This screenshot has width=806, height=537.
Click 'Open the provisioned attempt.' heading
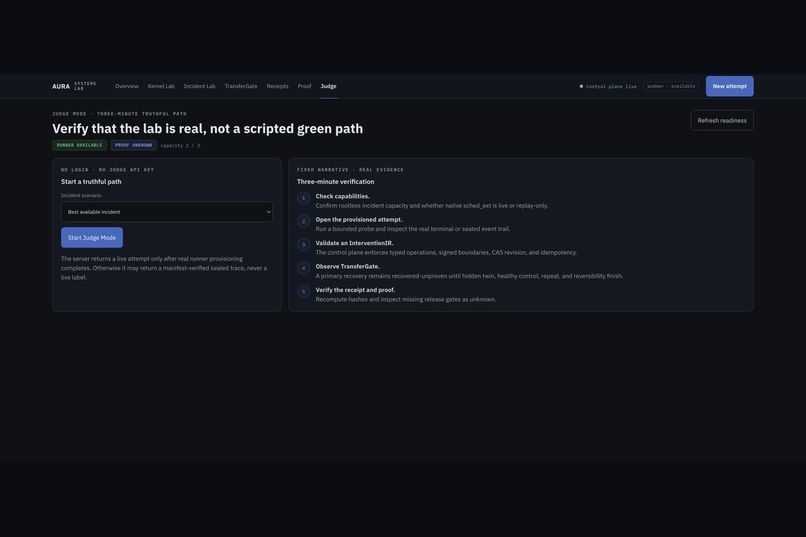tap(359, 219)
